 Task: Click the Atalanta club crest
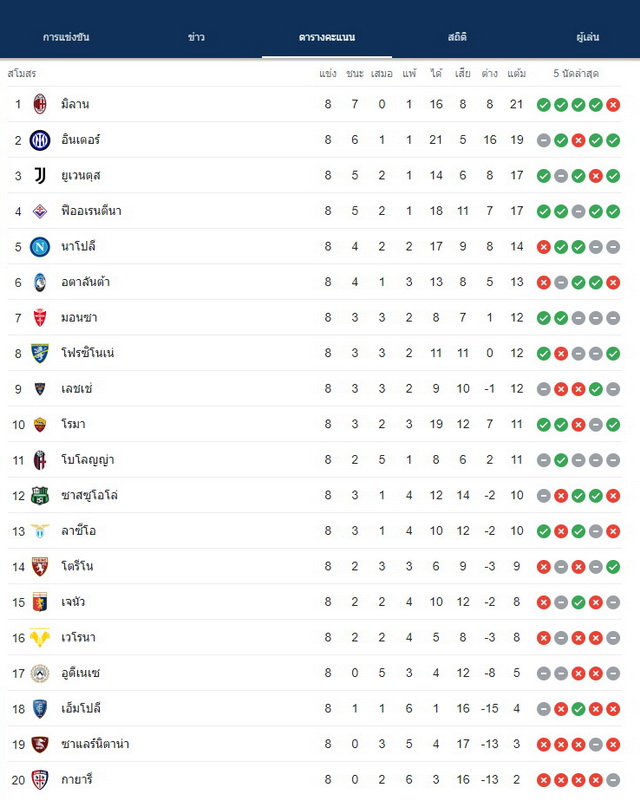pyautogui.click(x=40, y=282)
